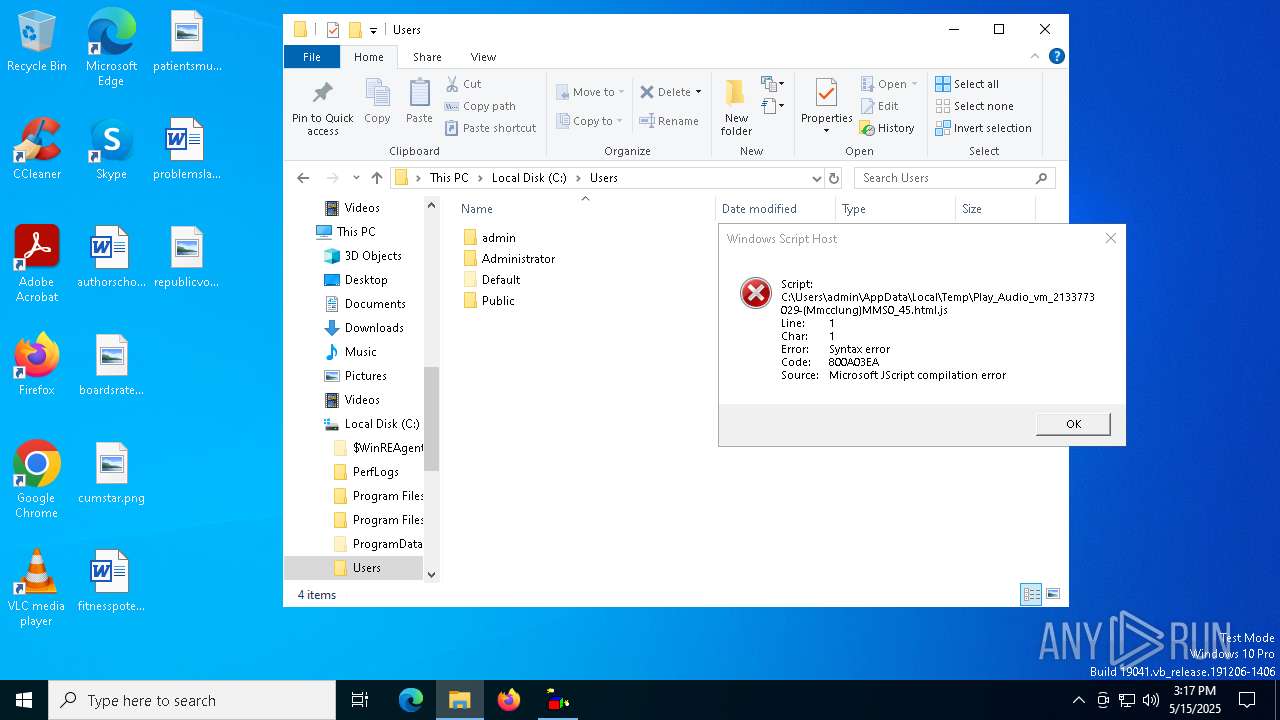Switch to Large icons view layout
The height and width of the screenshot is (720, 1280).
[1052, 594]
